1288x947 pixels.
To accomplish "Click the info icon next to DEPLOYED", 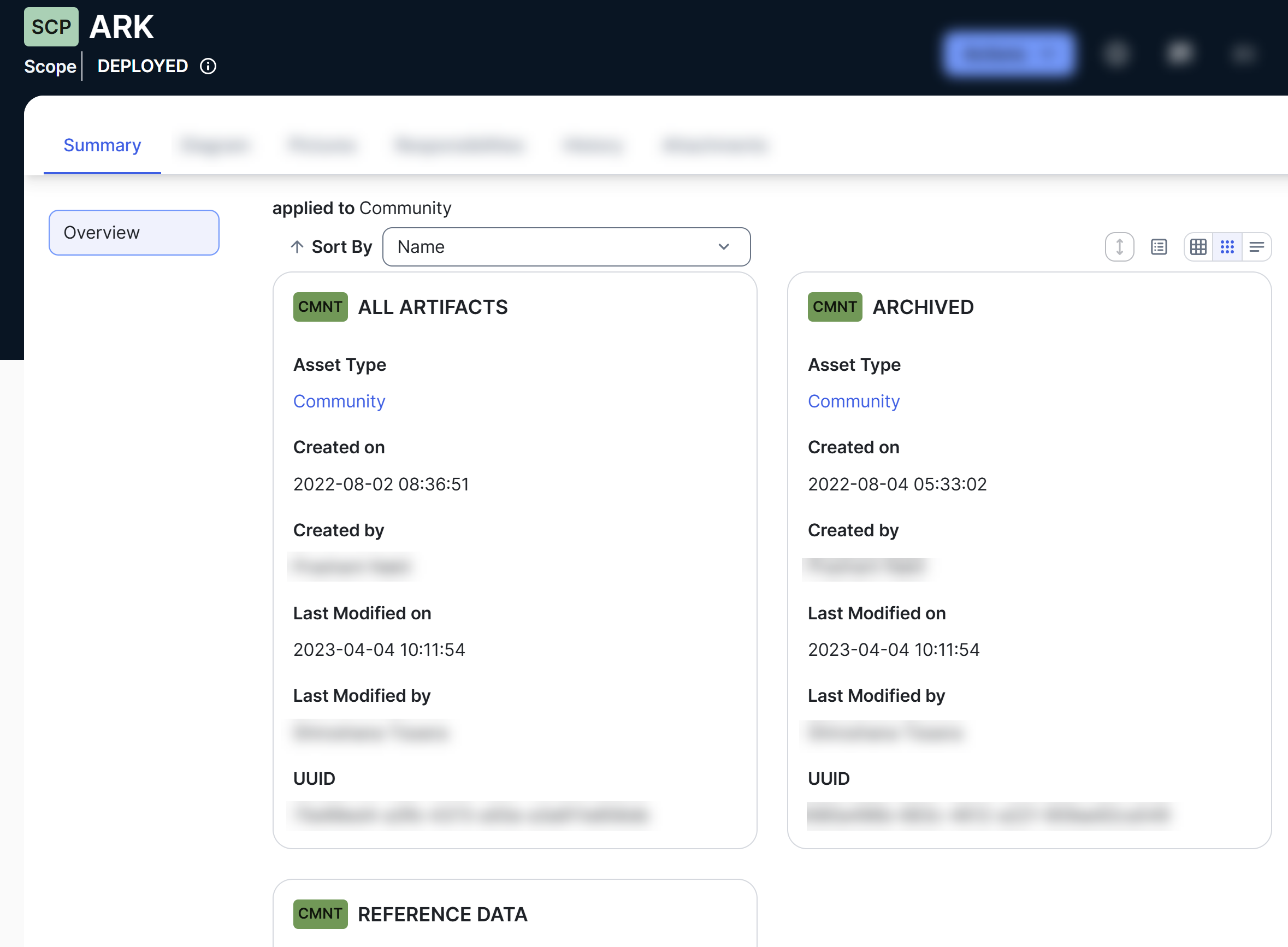I will 209,66.
